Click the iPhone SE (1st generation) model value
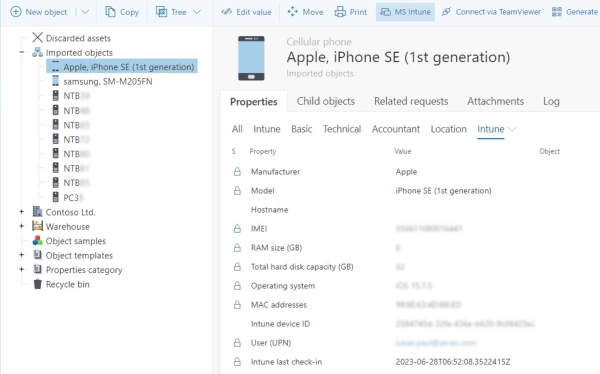Screen dimensions: 600x374 pyautogui.click(x=443, y=191)
